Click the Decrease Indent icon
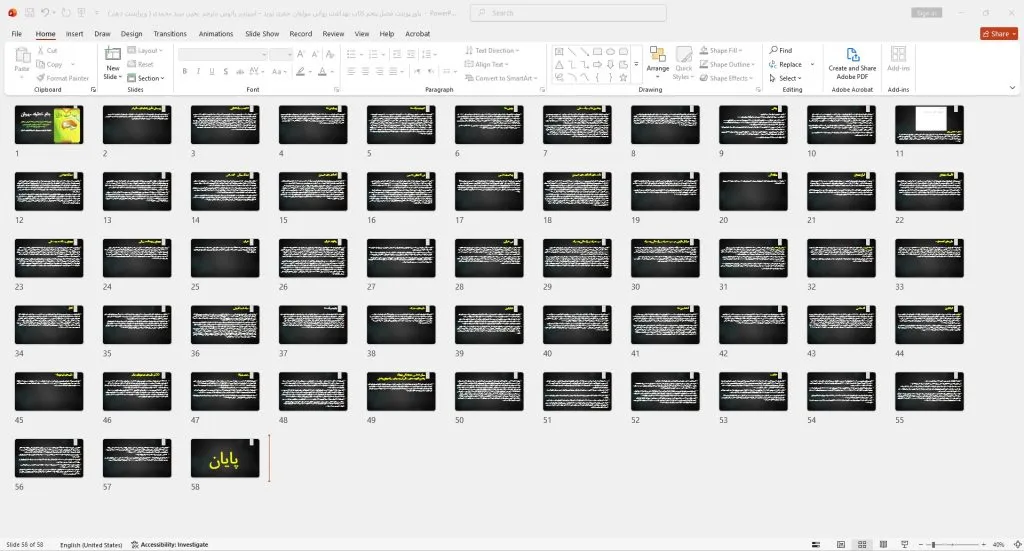The width and height of the screenshot is (1024, 551). (396, 54)
